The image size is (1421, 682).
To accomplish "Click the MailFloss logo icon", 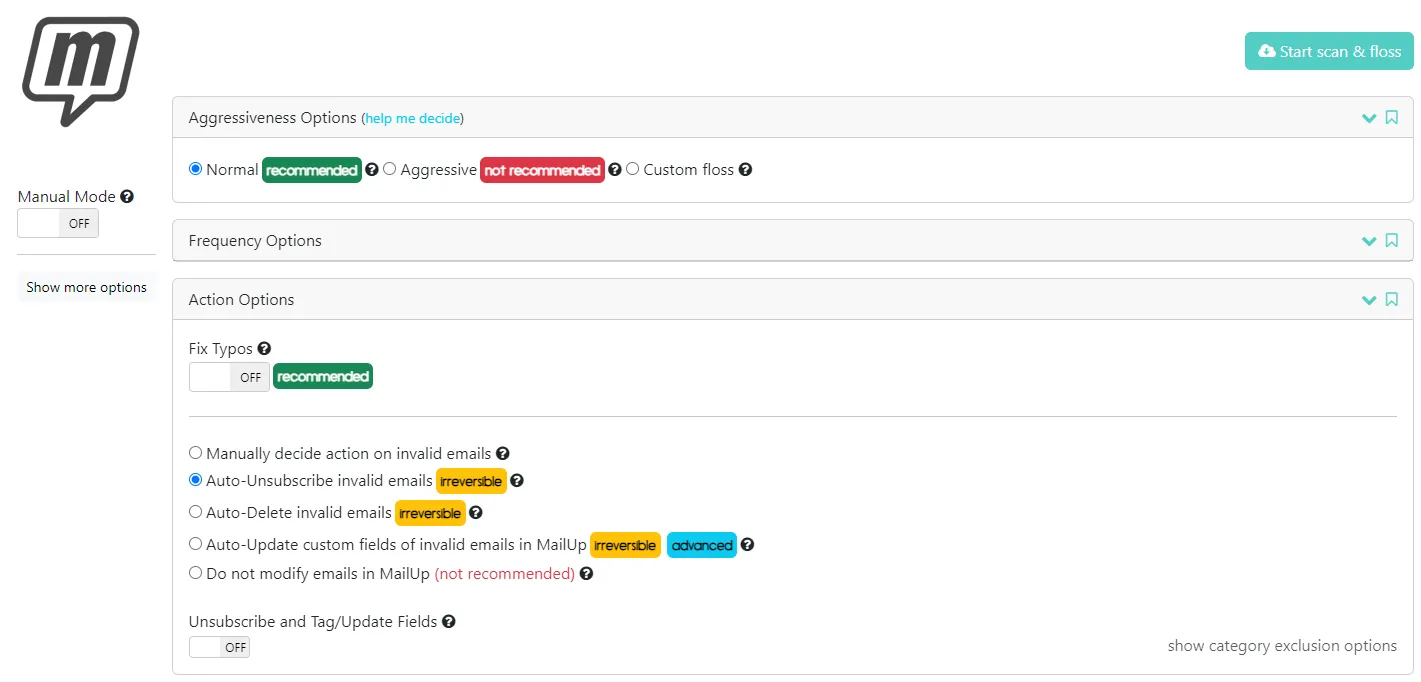I will coord(80,71).
